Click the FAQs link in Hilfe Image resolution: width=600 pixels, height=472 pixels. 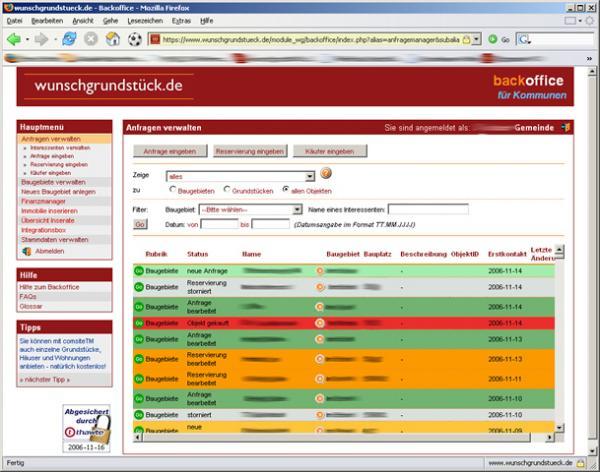click(x=28, y=296)
